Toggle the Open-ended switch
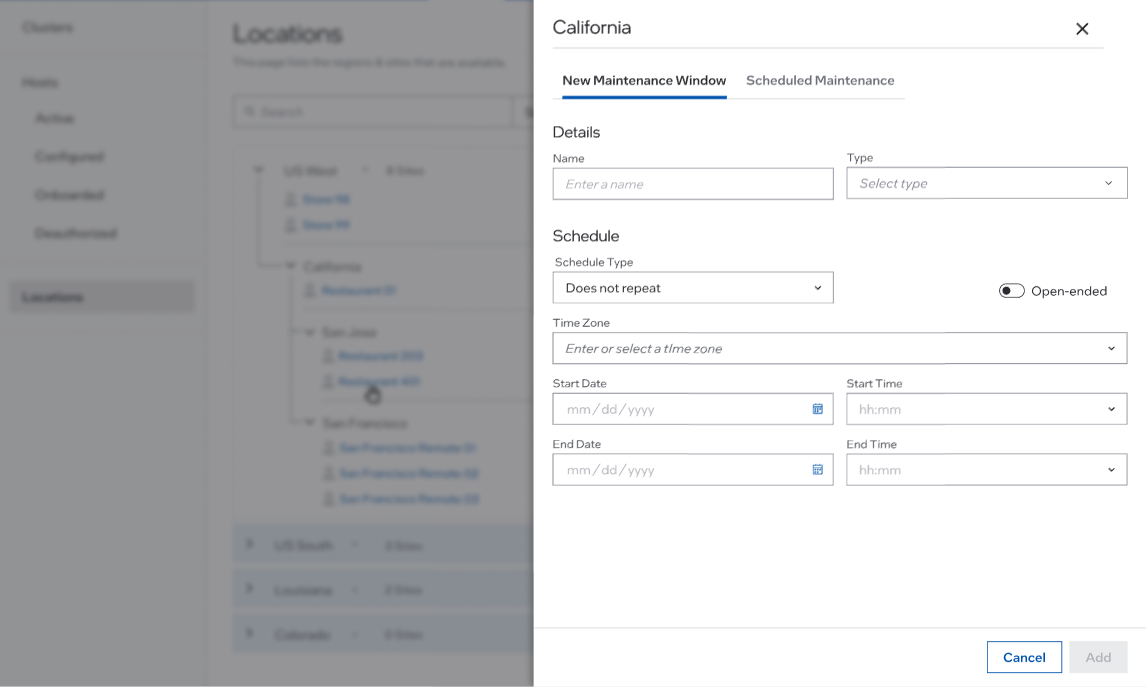The width and height of the screenshot is (1146, 687). pos(1011,291)
